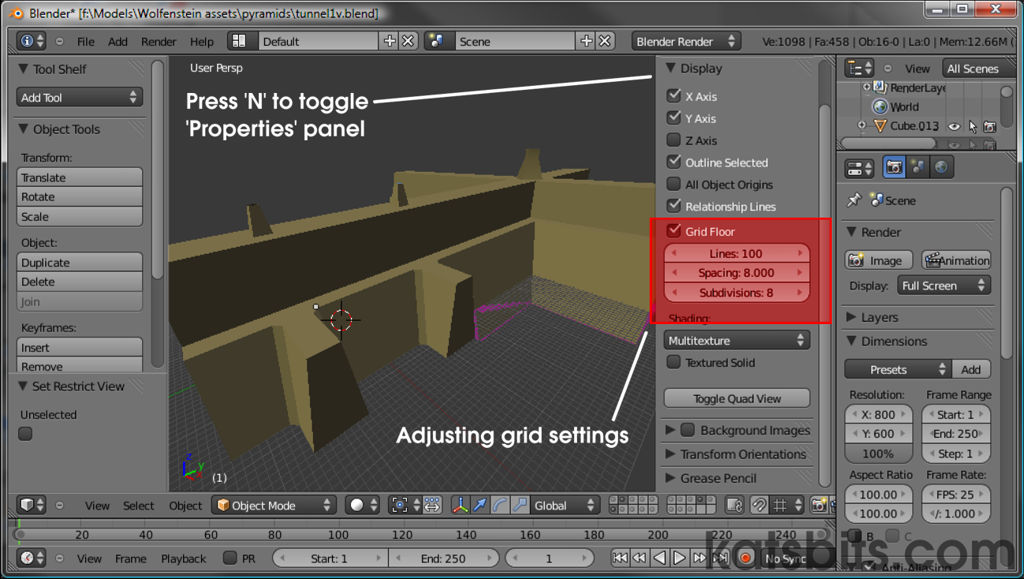Enable the rotate manipulator arc

point(500,505)
